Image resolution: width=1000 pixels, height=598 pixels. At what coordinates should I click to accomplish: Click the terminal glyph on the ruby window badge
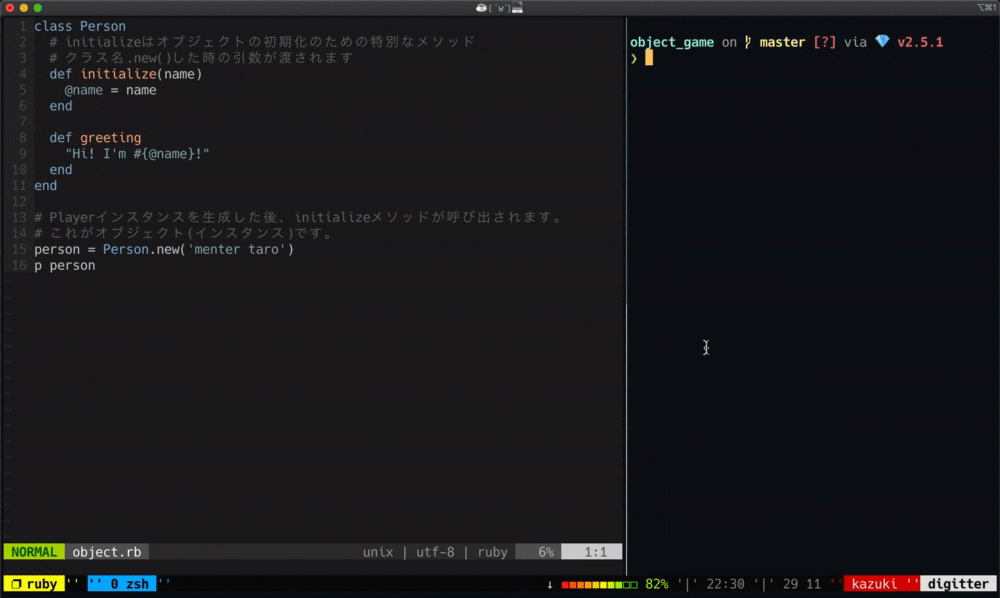(x=15, y=584)
